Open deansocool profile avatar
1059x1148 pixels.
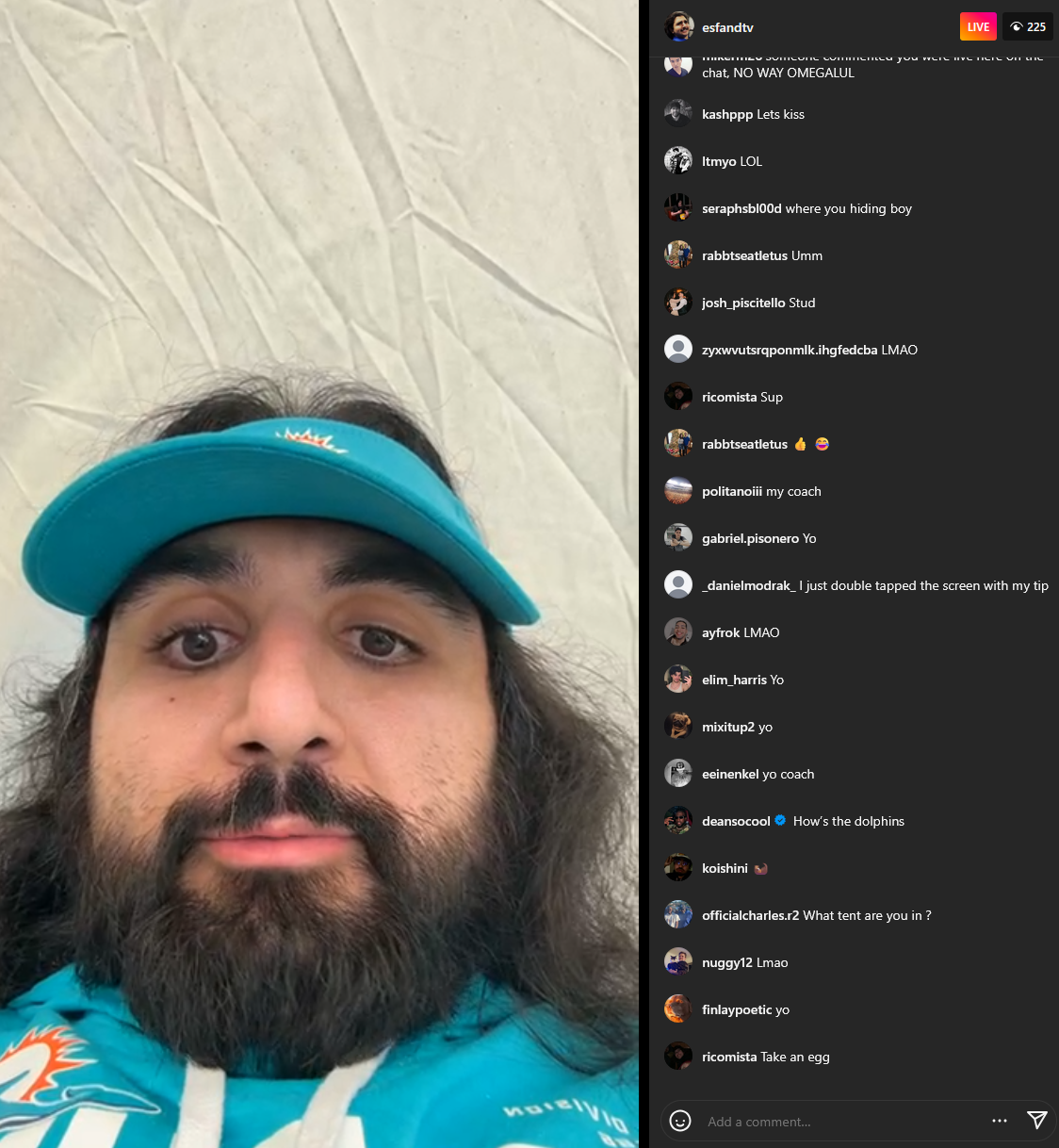[678, 820]
